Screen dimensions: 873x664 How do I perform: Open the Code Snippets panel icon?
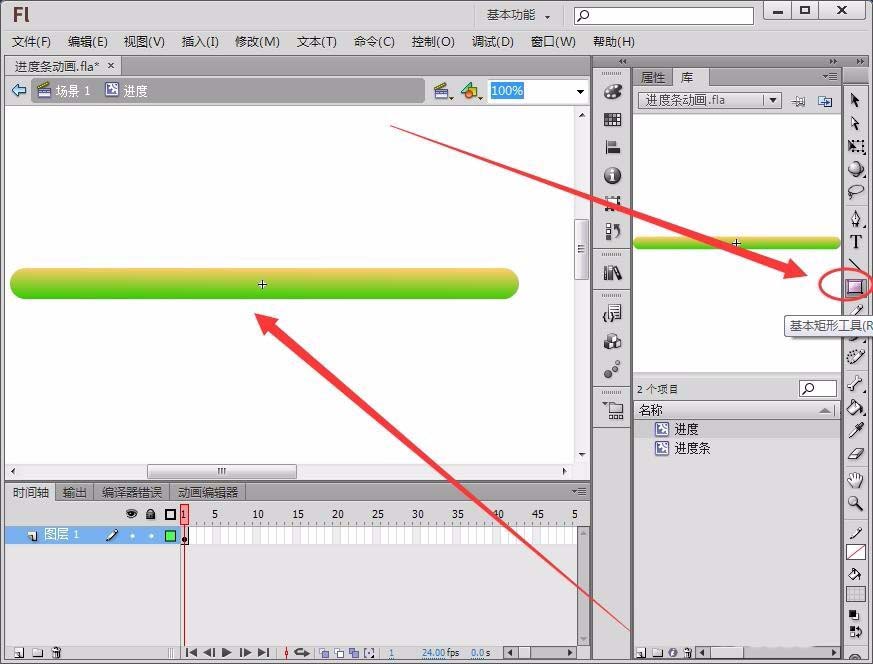(612, 313)
